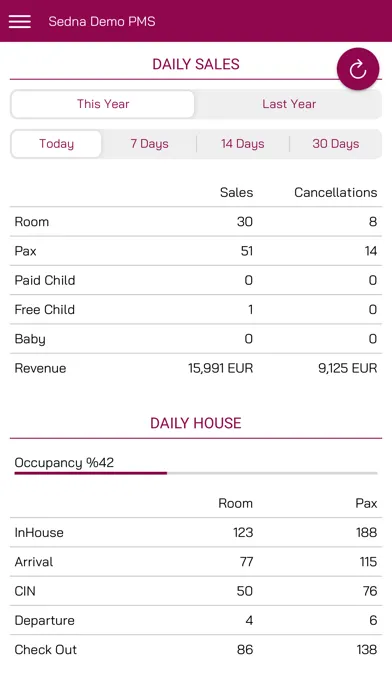Click the Sales column header
Screen dimensions: 392x696
point(237,193)
